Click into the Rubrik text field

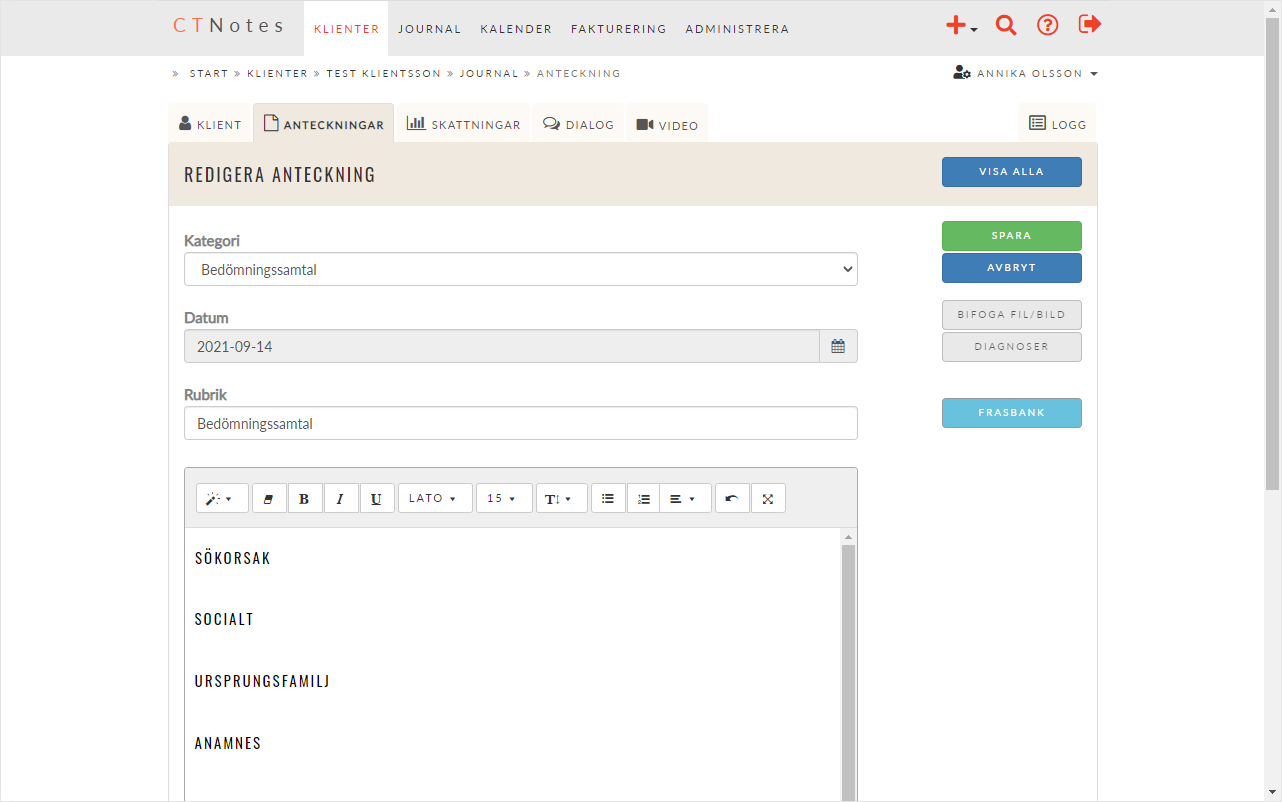coord(520,423)
